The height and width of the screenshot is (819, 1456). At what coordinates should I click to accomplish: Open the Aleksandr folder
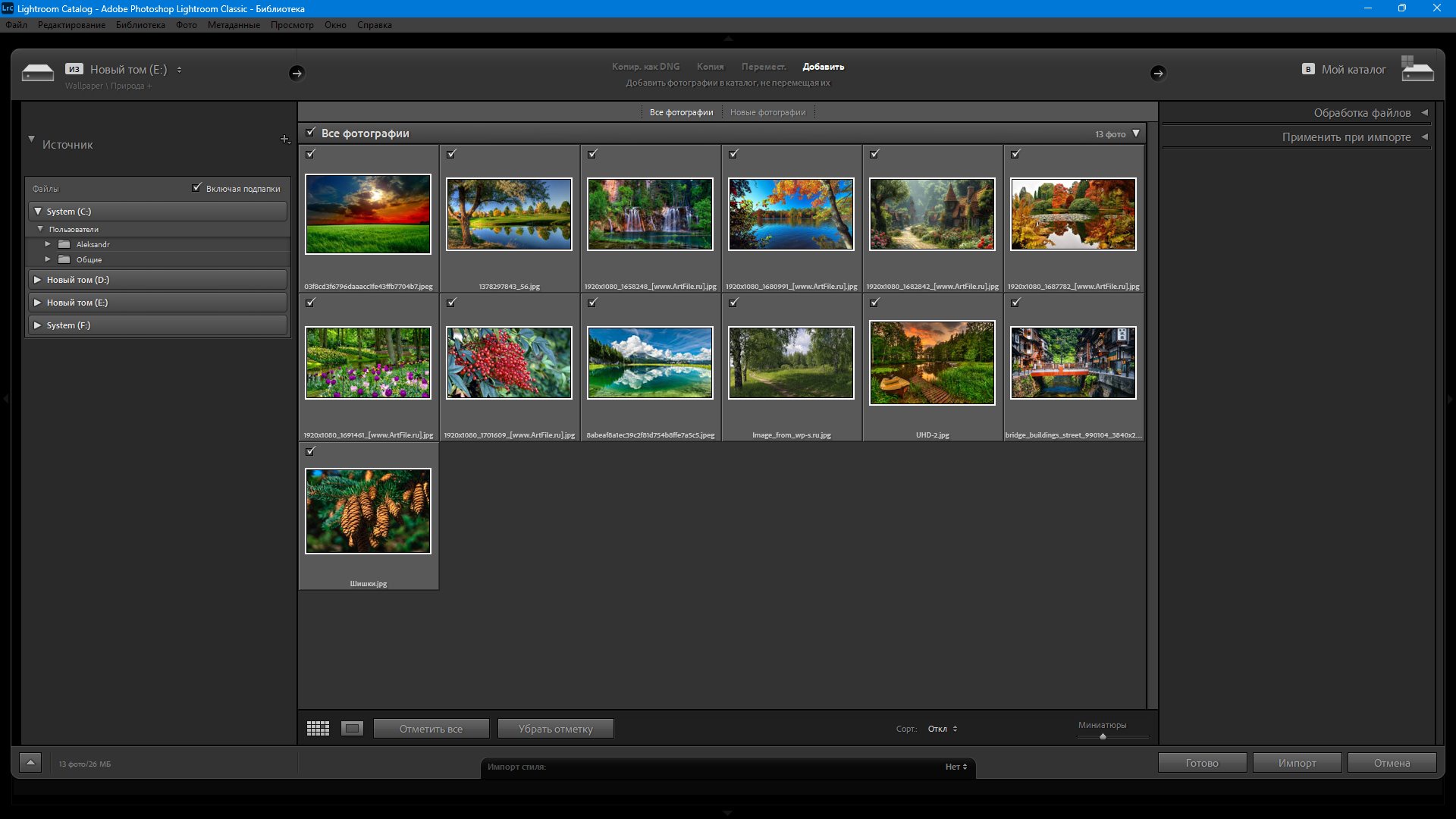coord(93,244)
